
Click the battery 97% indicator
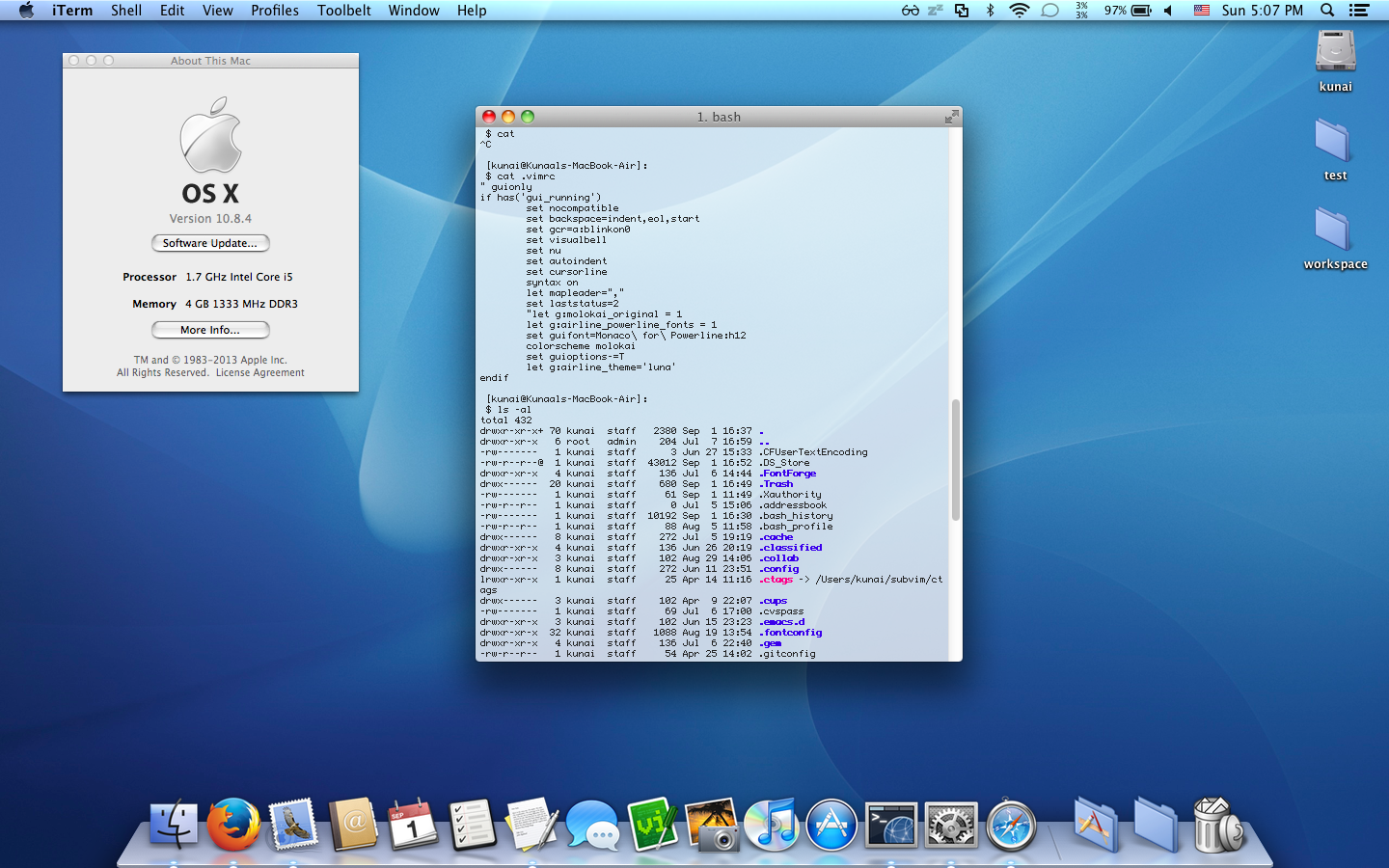tap(1128, 11)
